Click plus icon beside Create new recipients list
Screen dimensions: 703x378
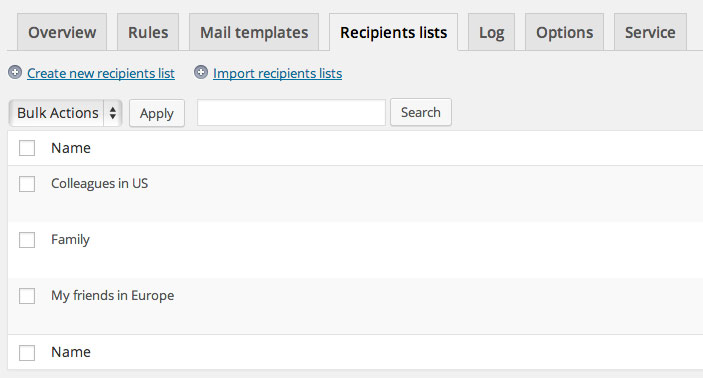(x=15, y=72)
